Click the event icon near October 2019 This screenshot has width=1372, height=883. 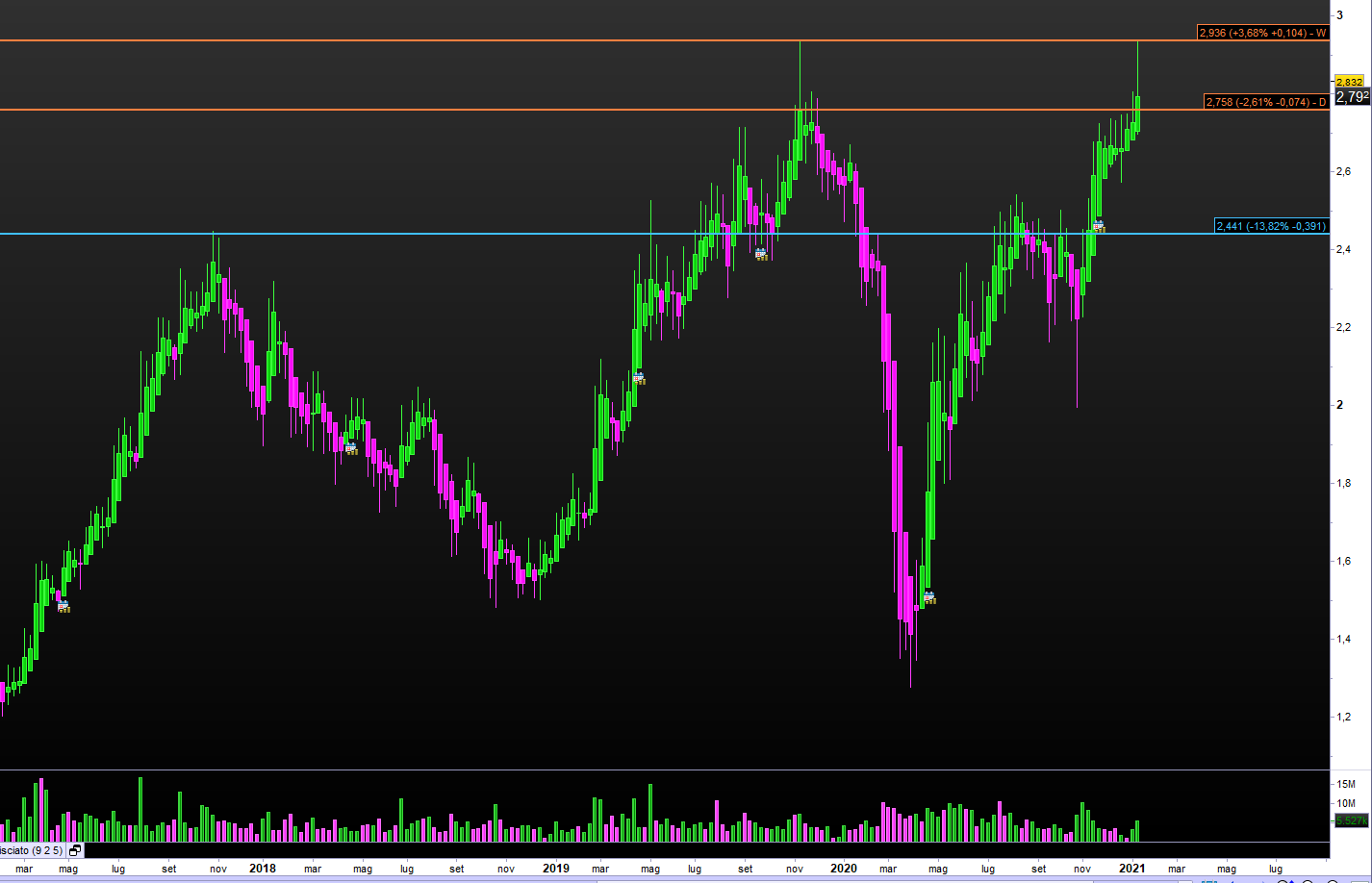(761, 254)
